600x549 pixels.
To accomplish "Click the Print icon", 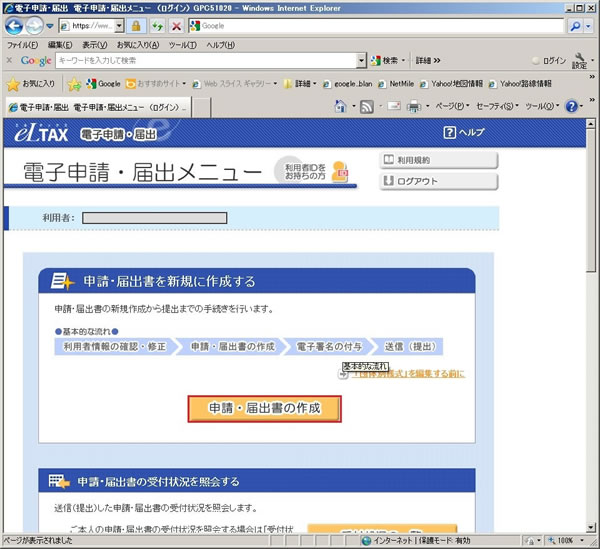I will pos(414,106).
